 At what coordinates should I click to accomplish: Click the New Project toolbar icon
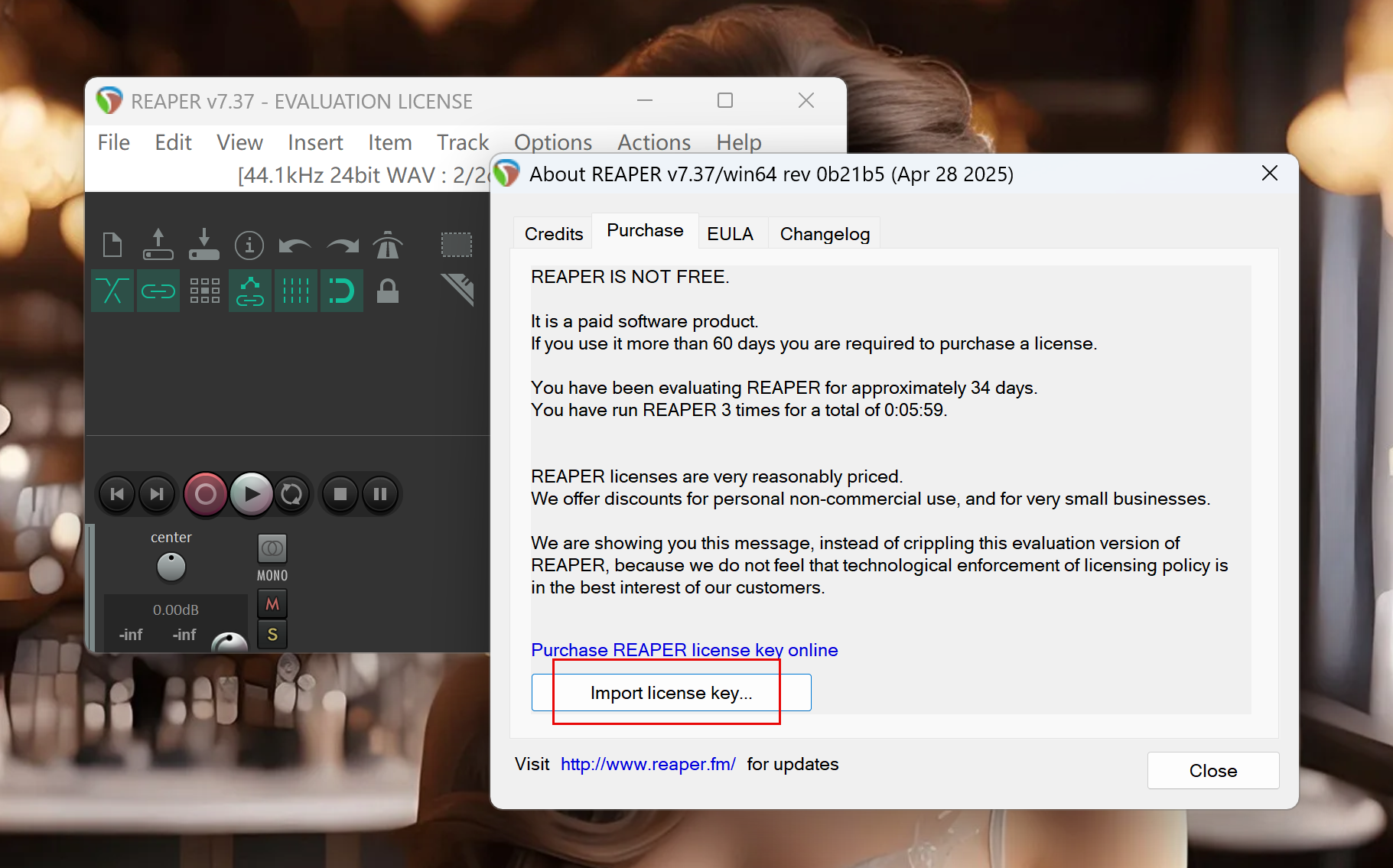click(112, 245)
